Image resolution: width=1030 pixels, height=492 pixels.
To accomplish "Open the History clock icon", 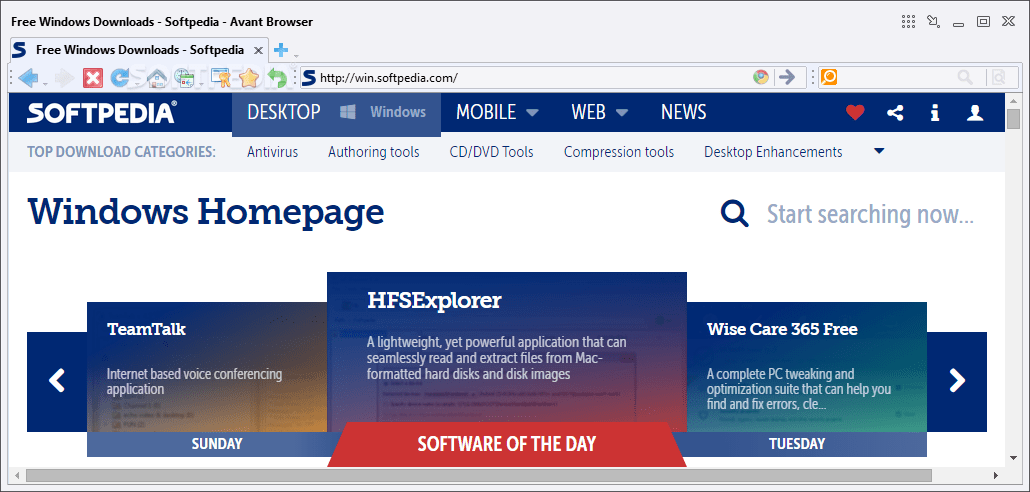I will [x=185, y=78].
